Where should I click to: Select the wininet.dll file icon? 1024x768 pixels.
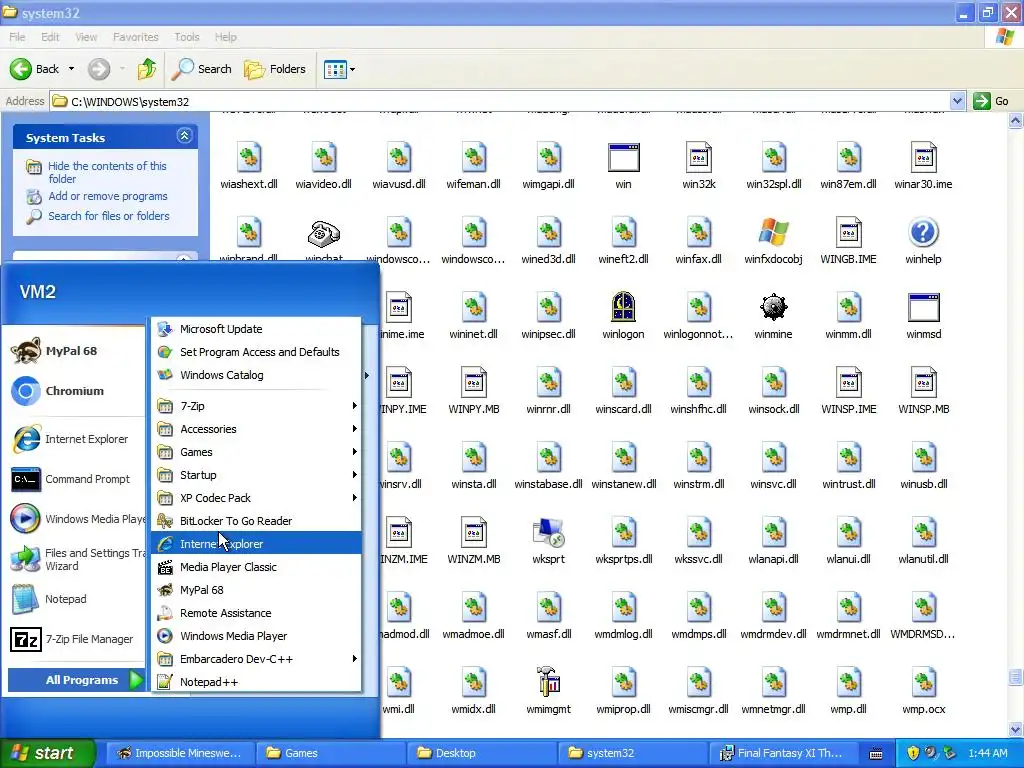coord(473,307)
